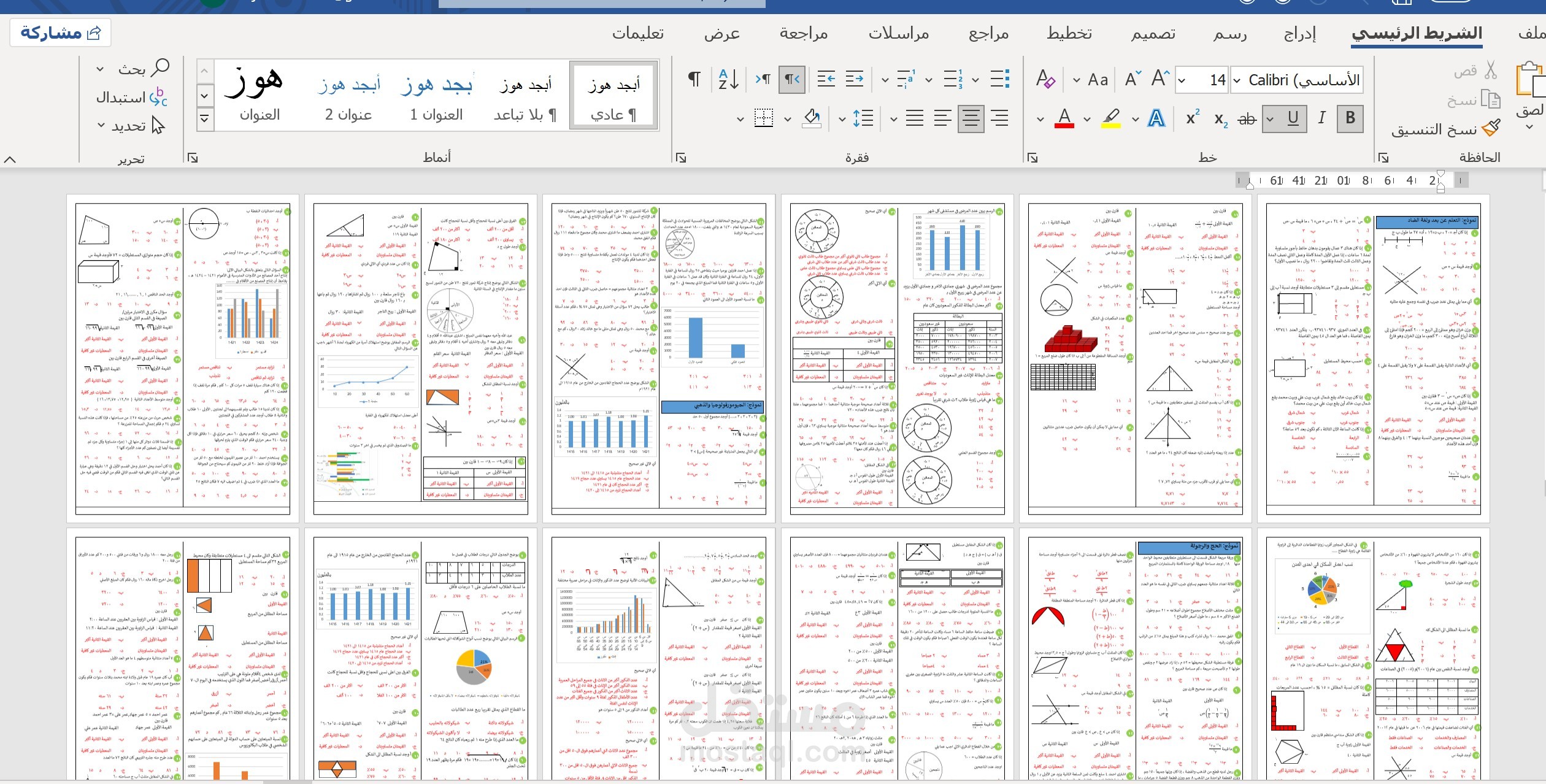The image size is (1546, 784).
Task: Apply superscript formatting
Action: click(x=1192, y=118)
